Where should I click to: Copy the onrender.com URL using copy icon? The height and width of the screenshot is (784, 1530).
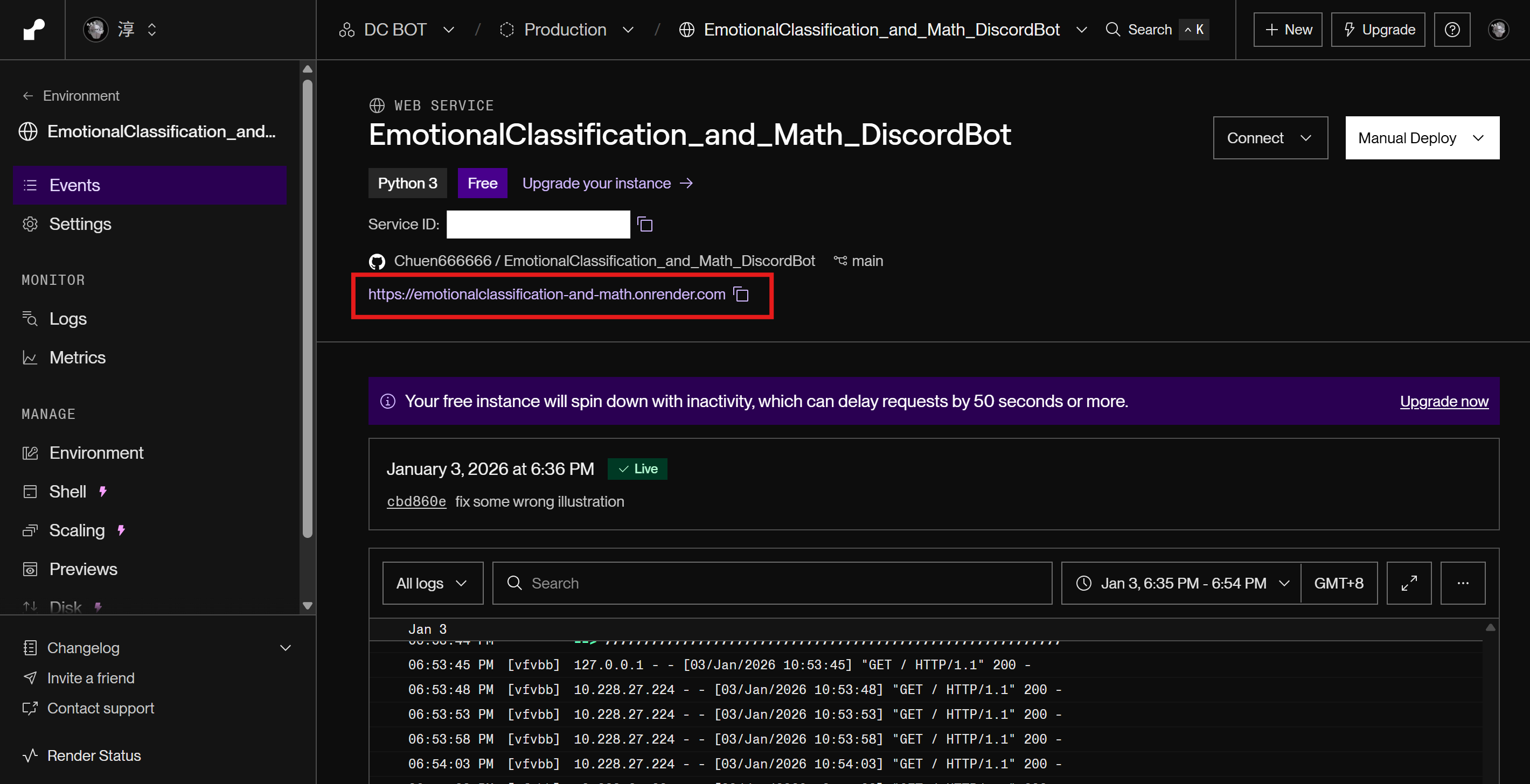(741, 295)
